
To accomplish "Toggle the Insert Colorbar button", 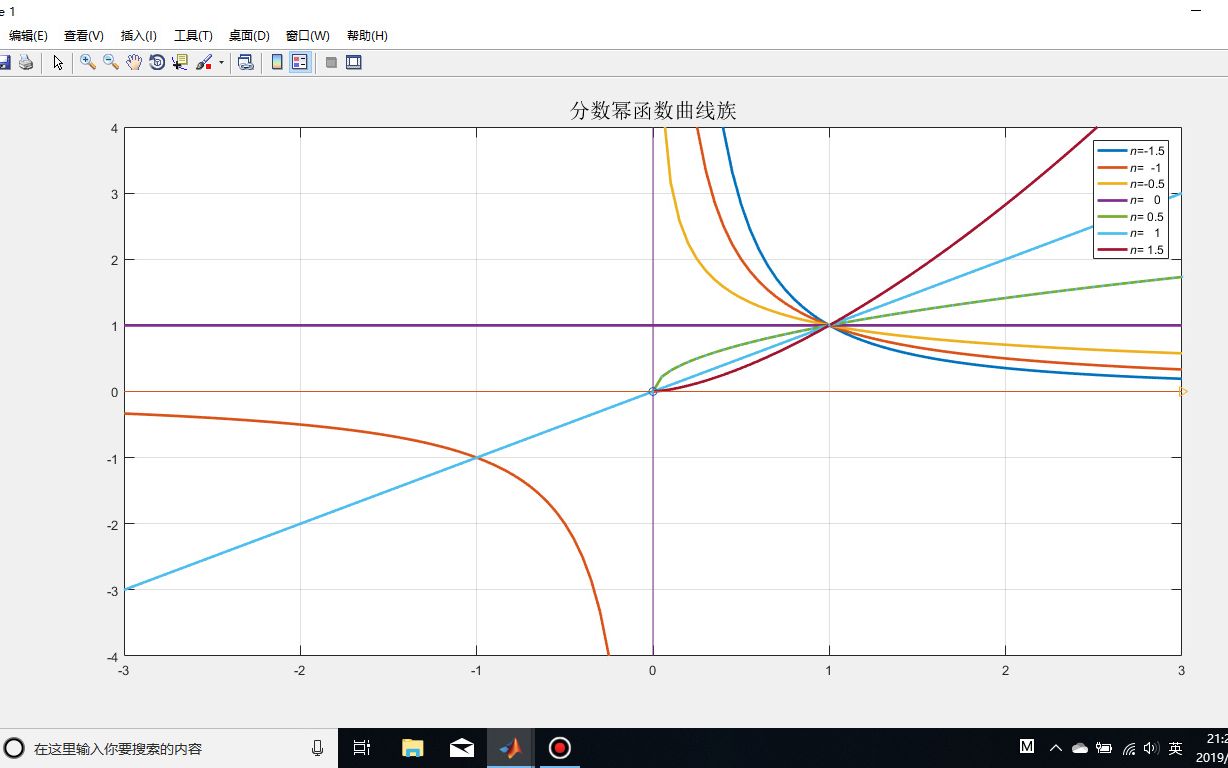I will [x=277, y=62].
